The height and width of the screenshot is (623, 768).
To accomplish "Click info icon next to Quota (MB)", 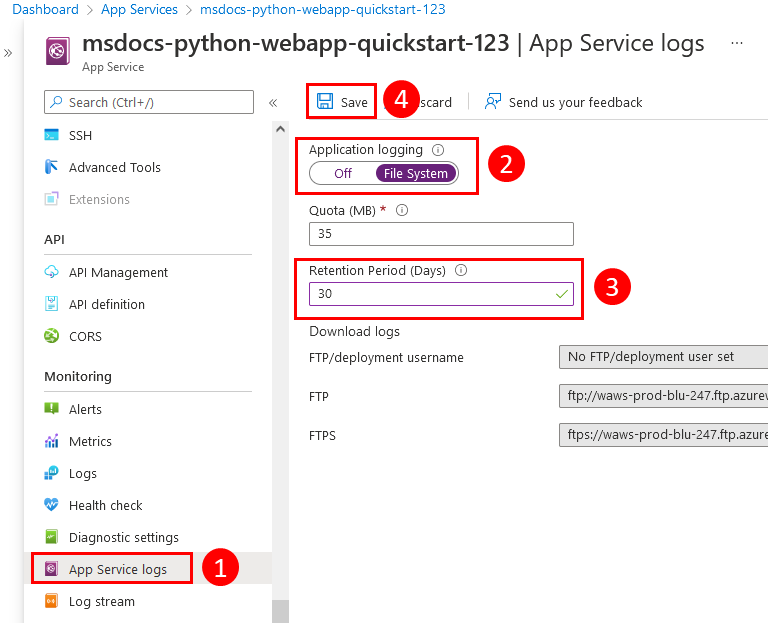I will (x=402, y=211).
